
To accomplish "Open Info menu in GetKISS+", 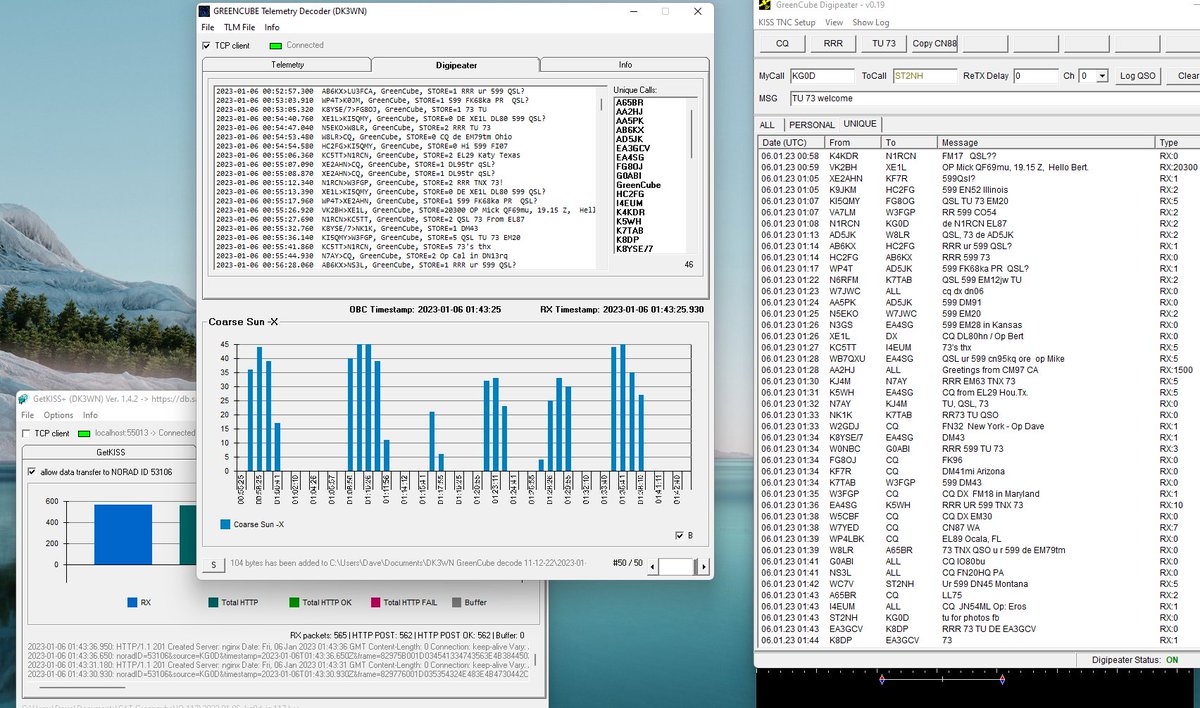I will [90, 415].
